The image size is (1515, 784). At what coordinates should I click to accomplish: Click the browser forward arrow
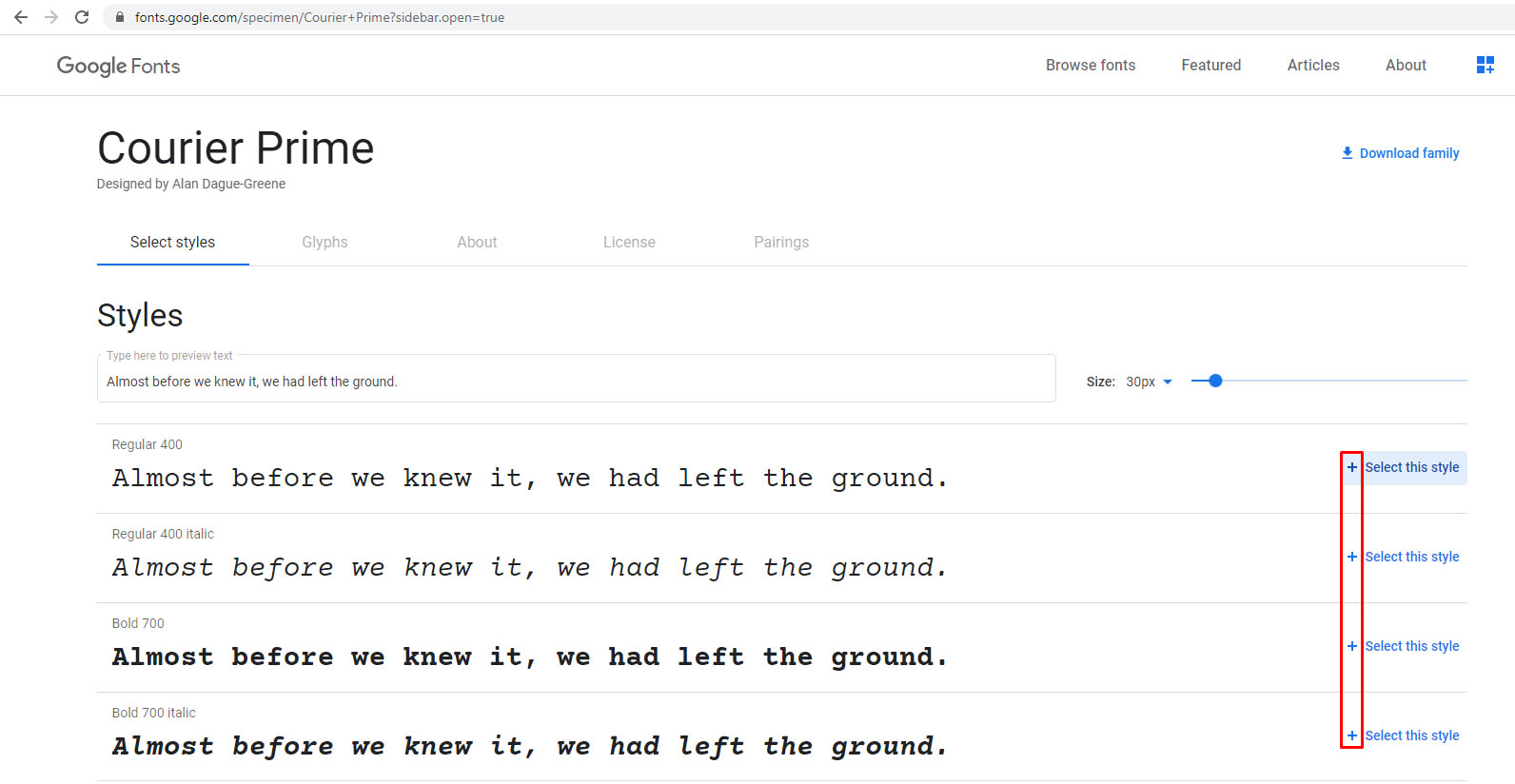(51, 17)
